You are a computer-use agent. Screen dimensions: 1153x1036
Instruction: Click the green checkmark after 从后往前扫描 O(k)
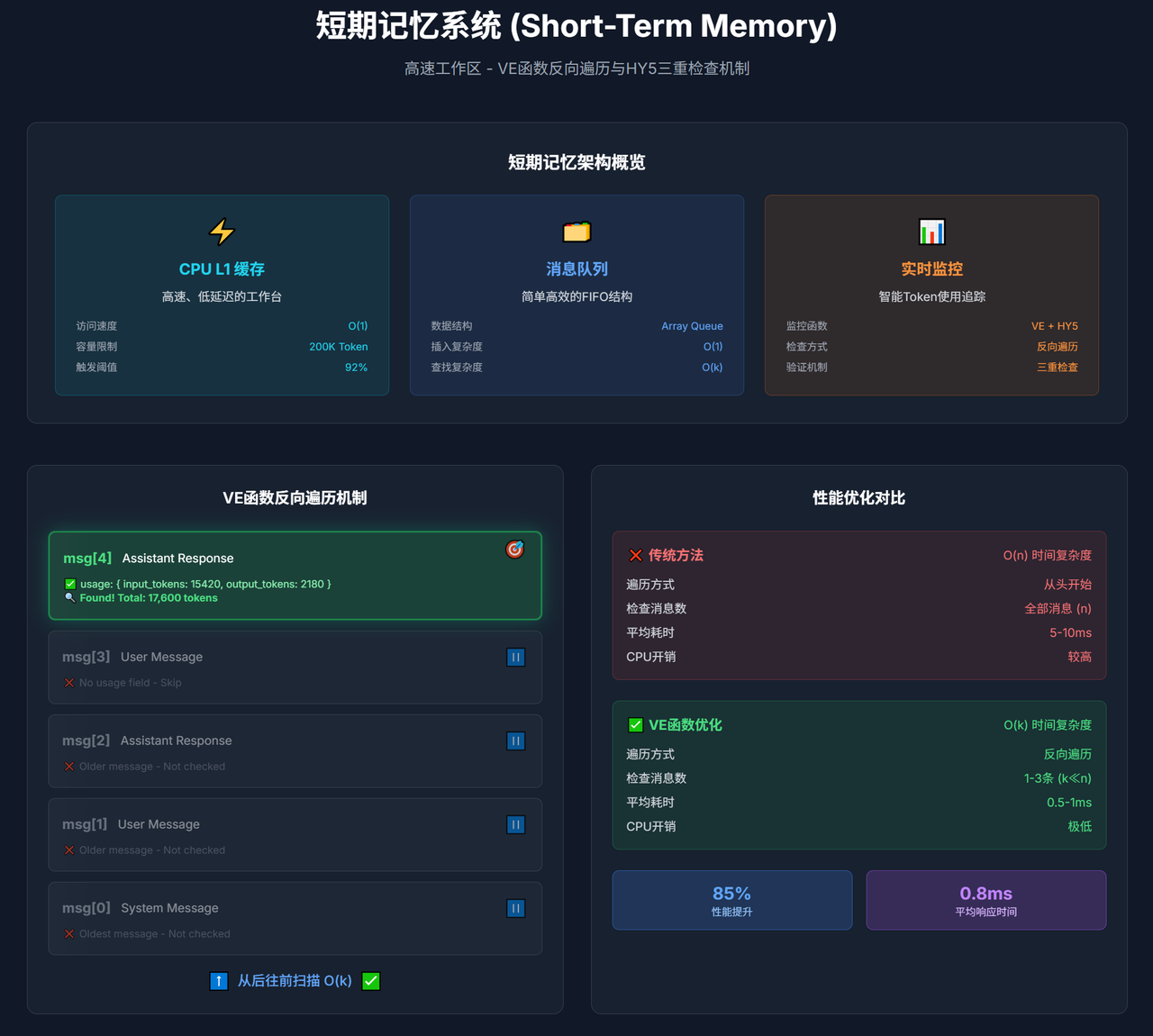tap(371, 981)
